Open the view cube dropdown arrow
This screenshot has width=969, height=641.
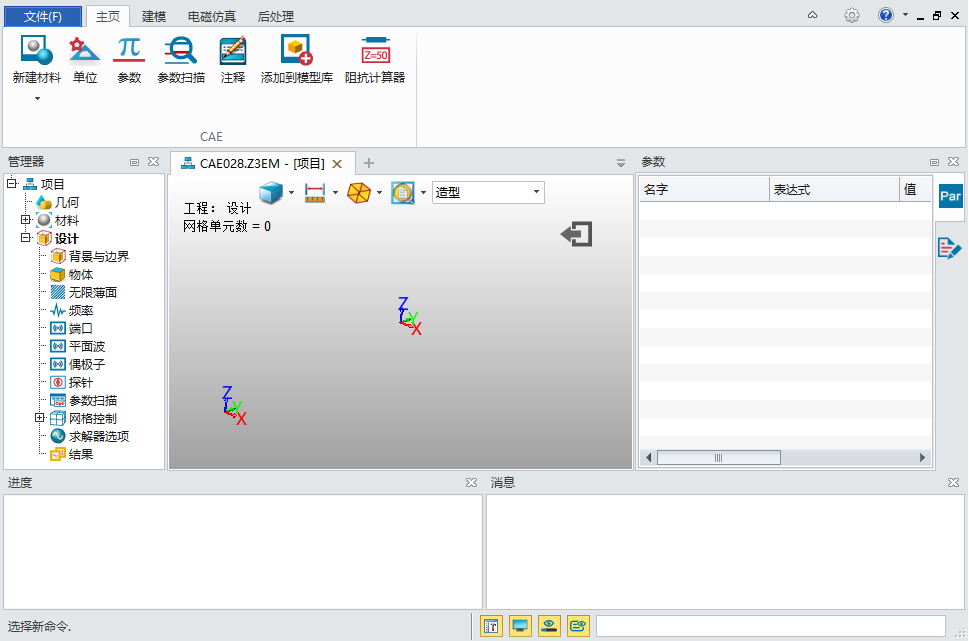292,192
